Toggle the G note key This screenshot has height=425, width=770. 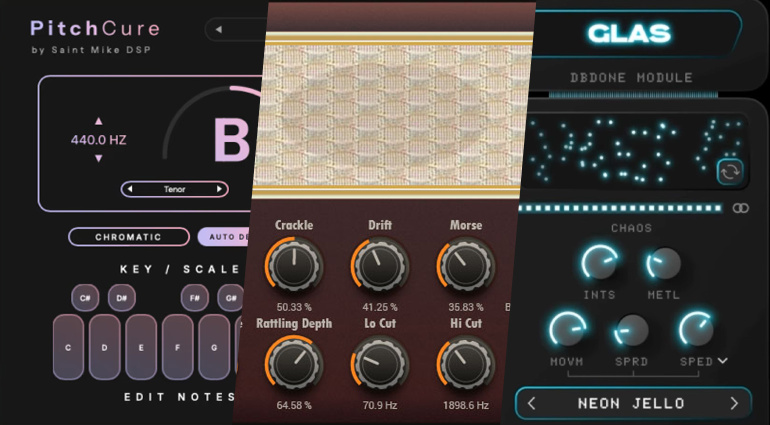tap(214, 347)
